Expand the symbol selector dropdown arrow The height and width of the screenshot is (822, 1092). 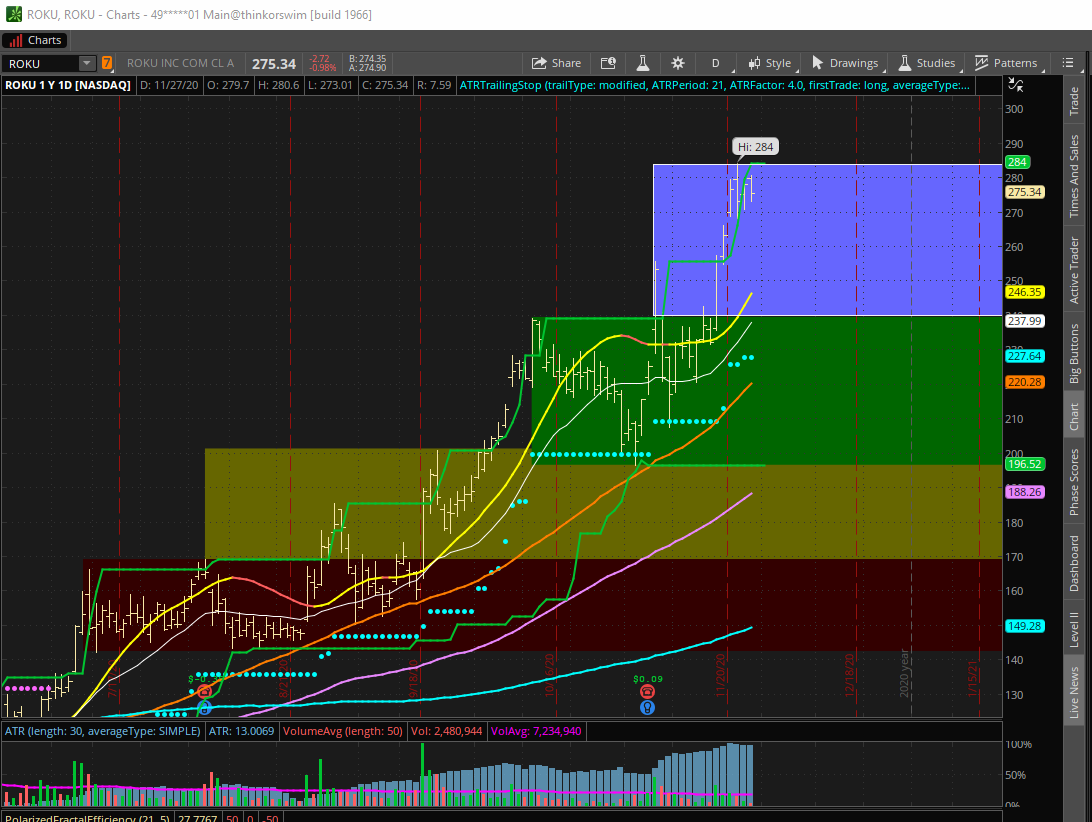point(87,63)
